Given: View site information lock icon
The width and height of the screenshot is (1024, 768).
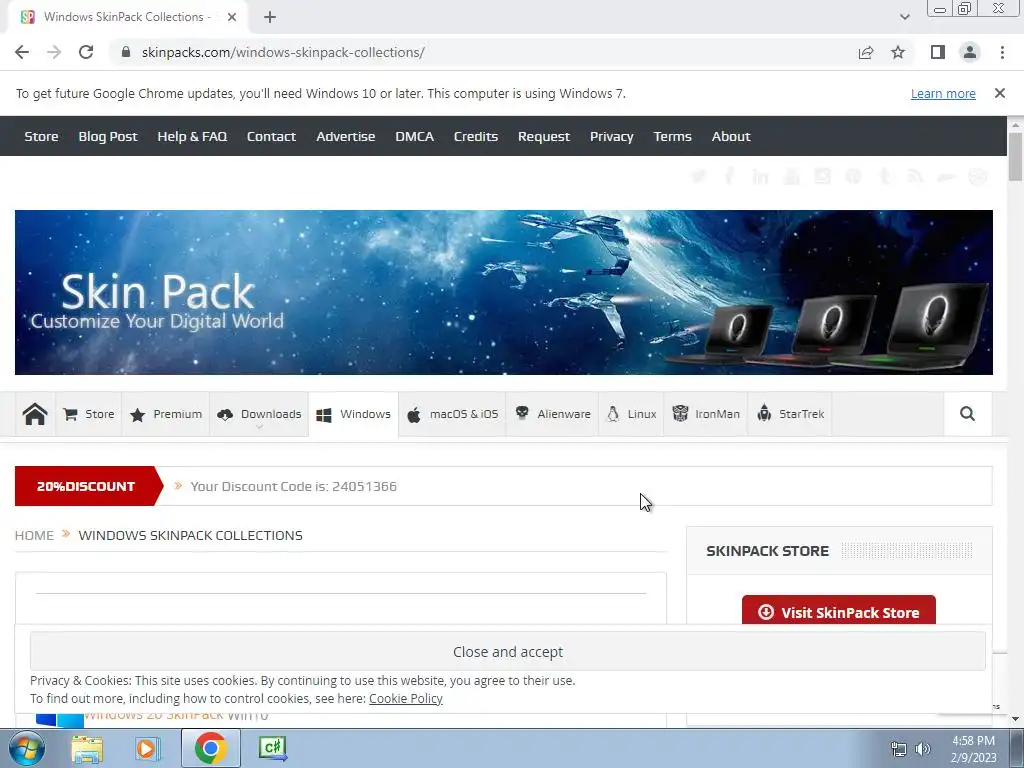Looking at the screenshot, I should tap(126, 52).
